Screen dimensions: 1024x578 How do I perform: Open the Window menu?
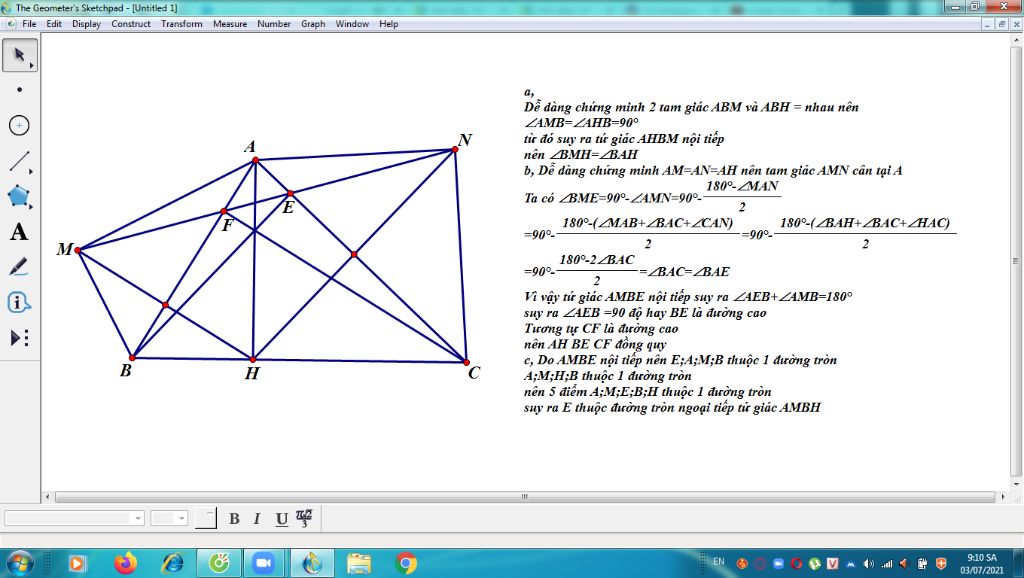(x=352, y=24)
